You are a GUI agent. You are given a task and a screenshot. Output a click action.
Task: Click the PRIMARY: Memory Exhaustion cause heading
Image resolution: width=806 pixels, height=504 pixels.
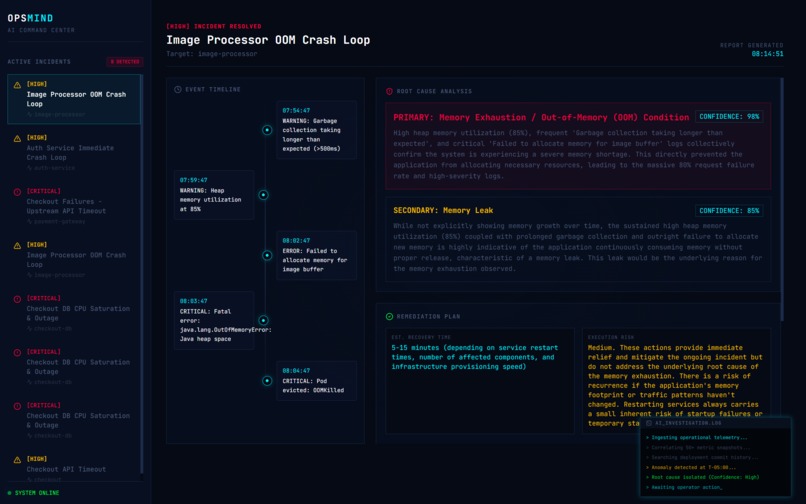[x=541, y=117]
